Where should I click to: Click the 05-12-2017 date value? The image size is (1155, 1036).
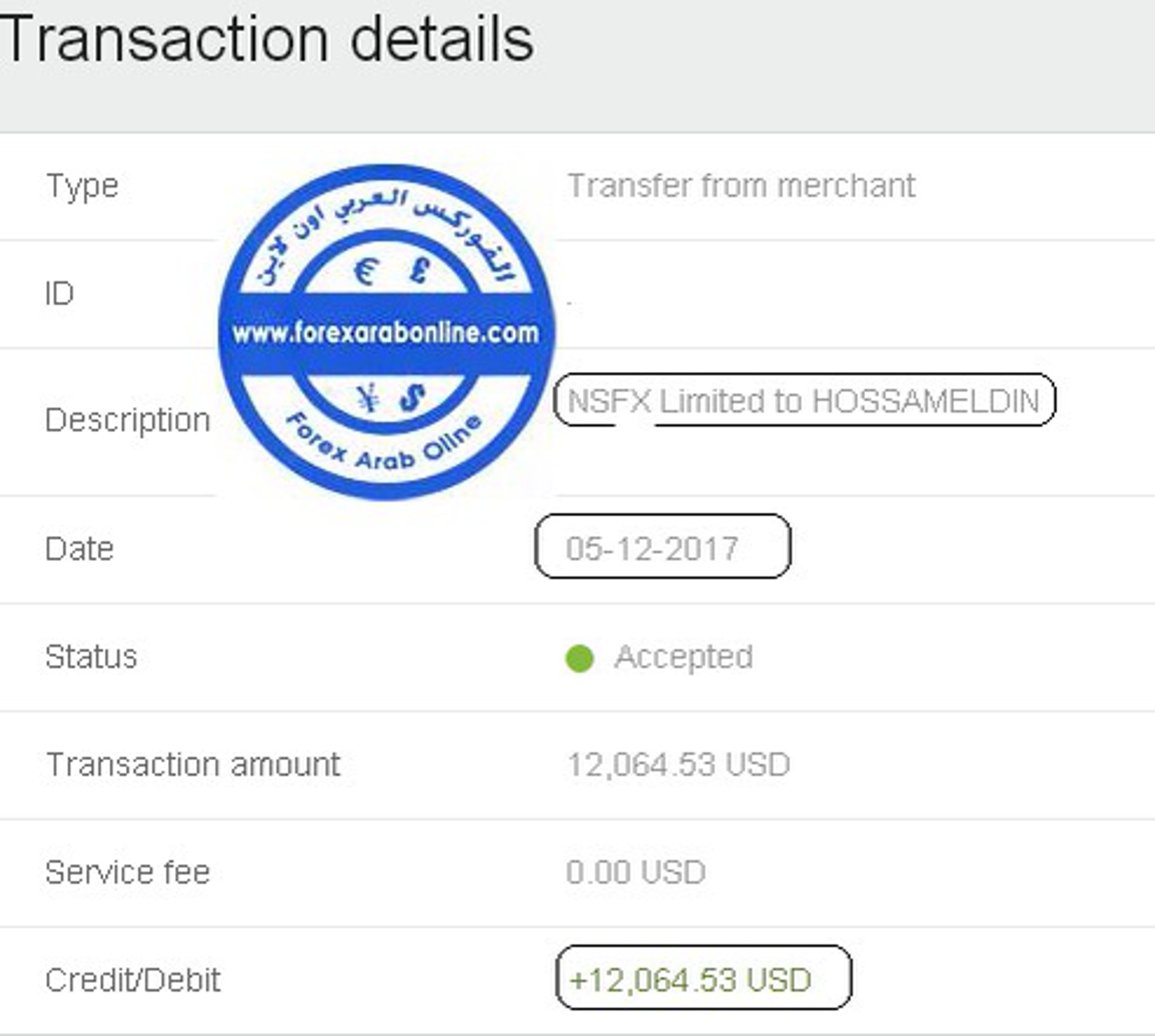[652, 549]
